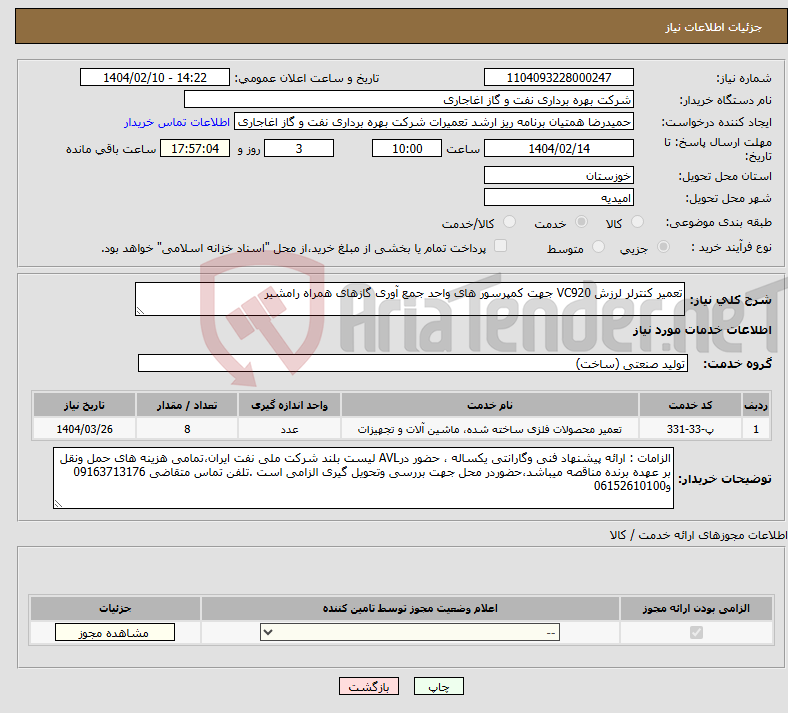The width and height of the screenshot is (788, 713).
Task: Click the remaining days field showing 3
Action: (299, 148)
